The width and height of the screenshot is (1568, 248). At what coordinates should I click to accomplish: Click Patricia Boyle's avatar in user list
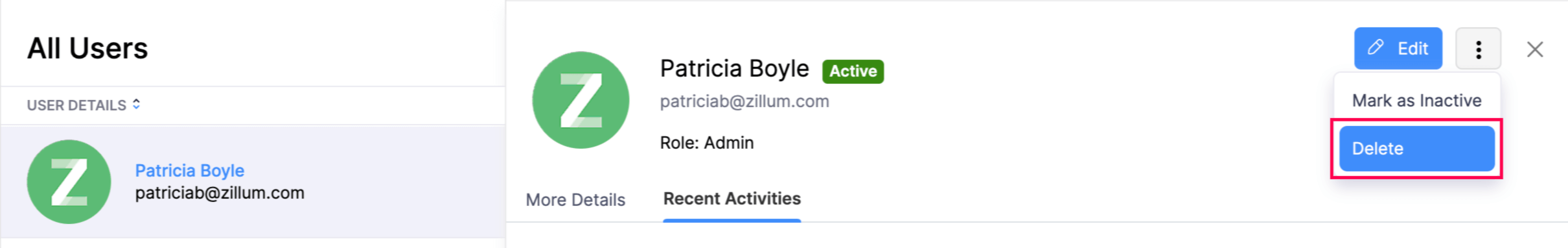[69, 182]
